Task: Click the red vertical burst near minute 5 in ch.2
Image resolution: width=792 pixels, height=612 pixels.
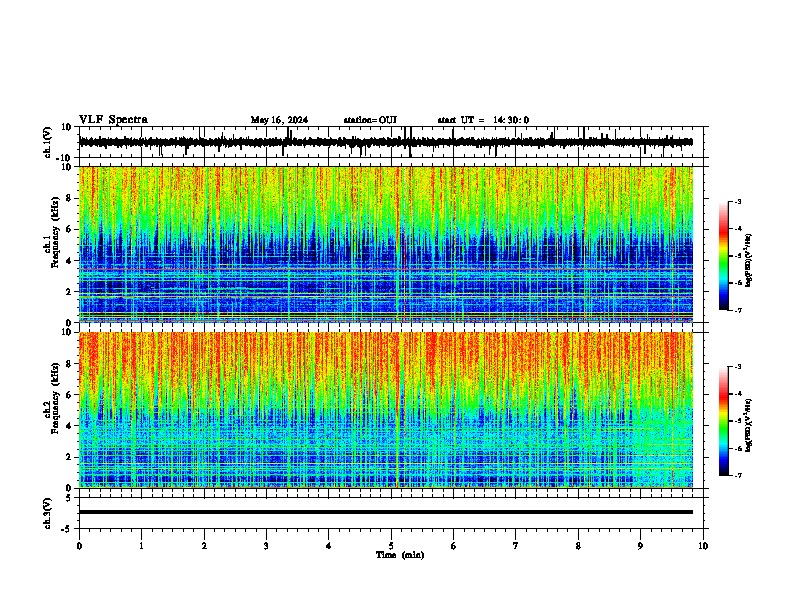Action: click(399, 410)
